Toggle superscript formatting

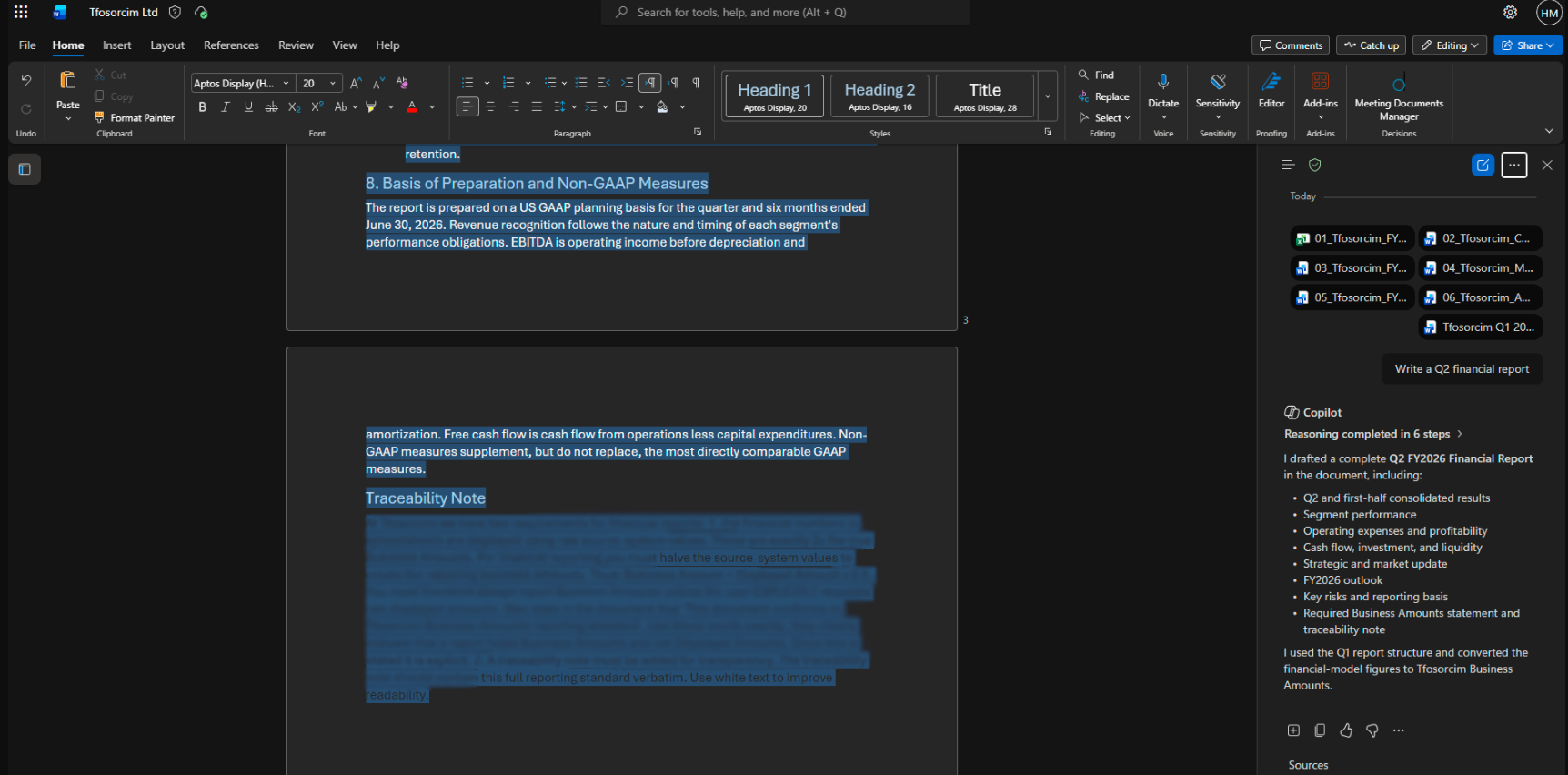[x=317, y=107]
